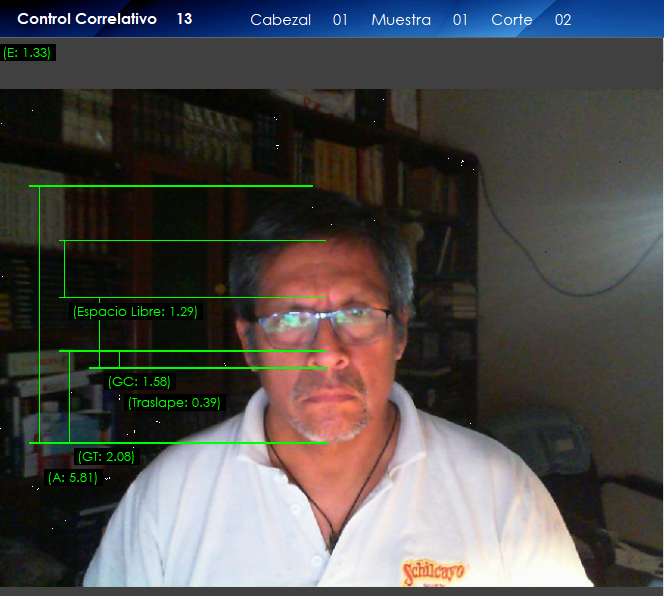Image resolution: width=664 pixels, height=596 pixels.
Task: Click the Corte label in header
Action: [x=512, y=20]
